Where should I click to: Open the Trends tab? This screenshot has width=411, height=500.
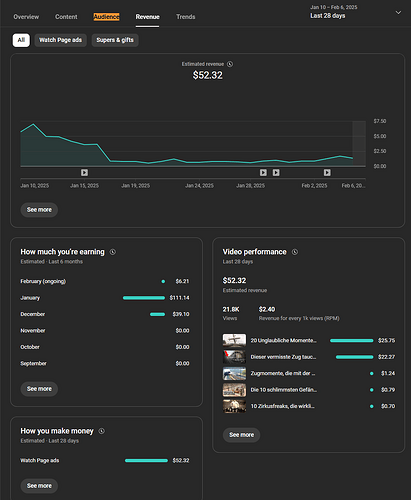[186, 17]
